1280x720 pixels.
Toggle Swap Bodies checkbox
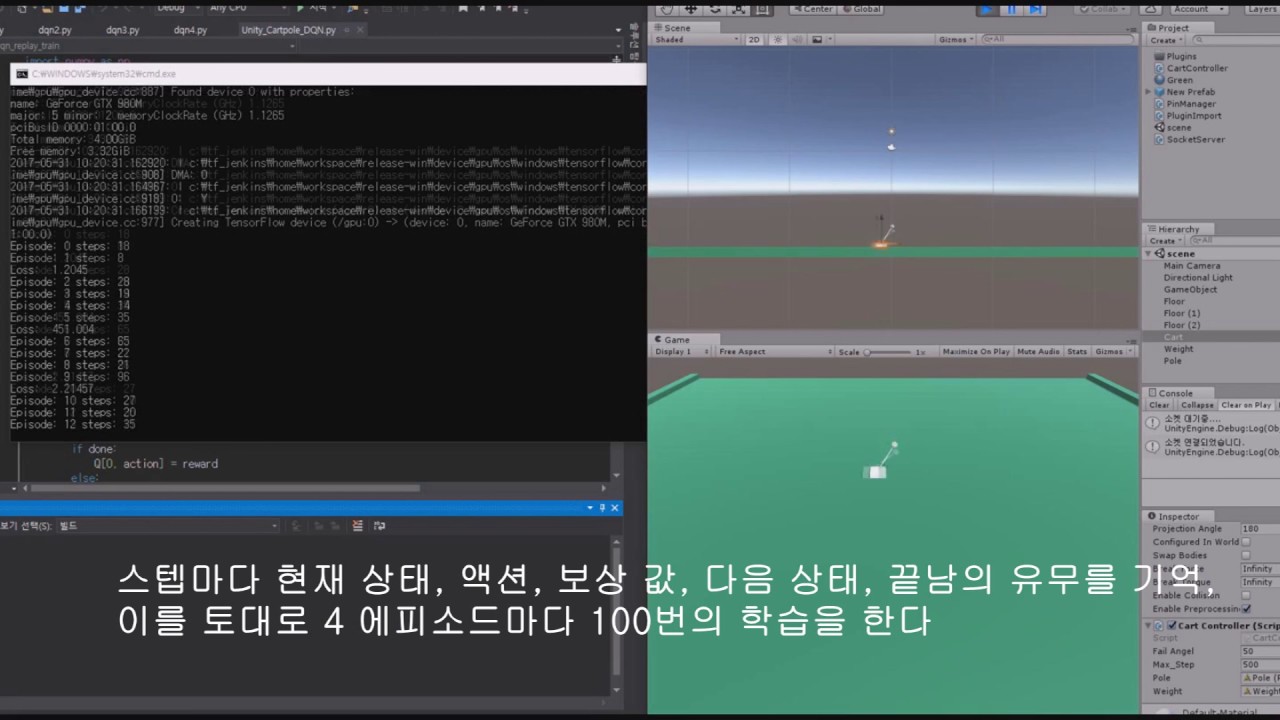[x=1246, y=555]
